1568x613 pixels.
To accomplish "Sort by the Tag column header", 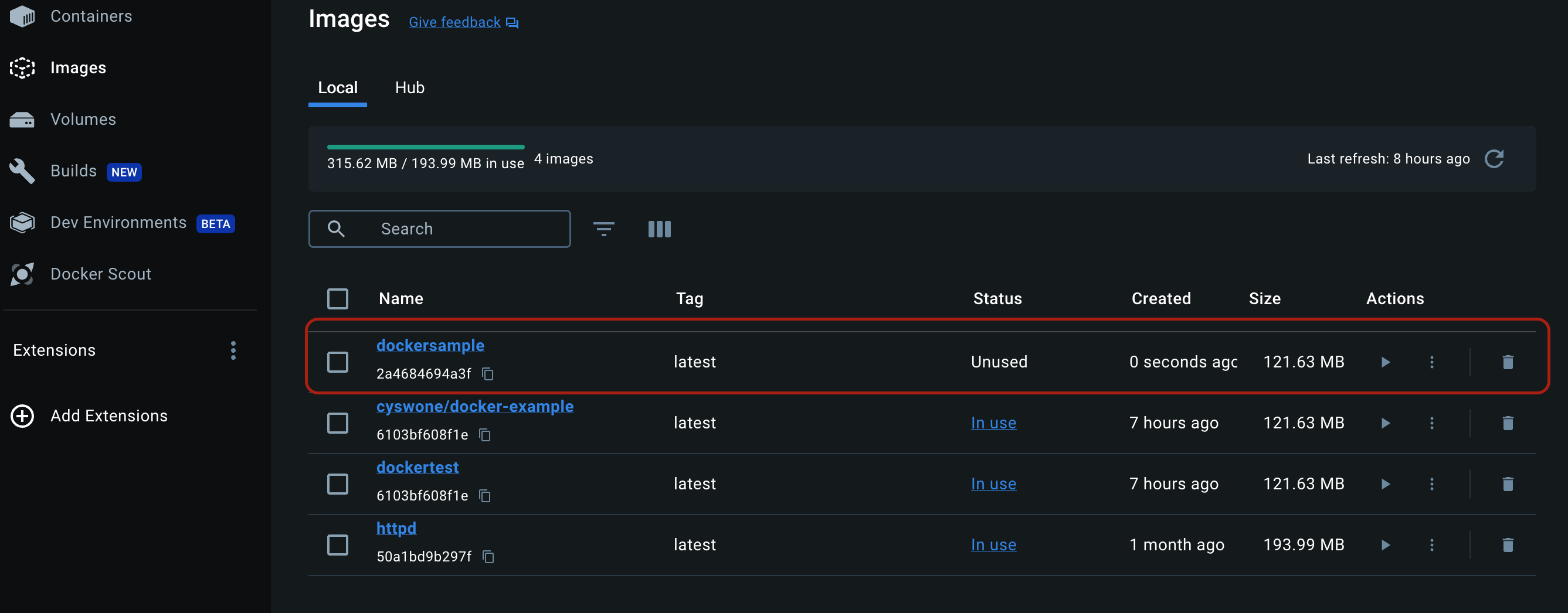I will coord(690,299).
